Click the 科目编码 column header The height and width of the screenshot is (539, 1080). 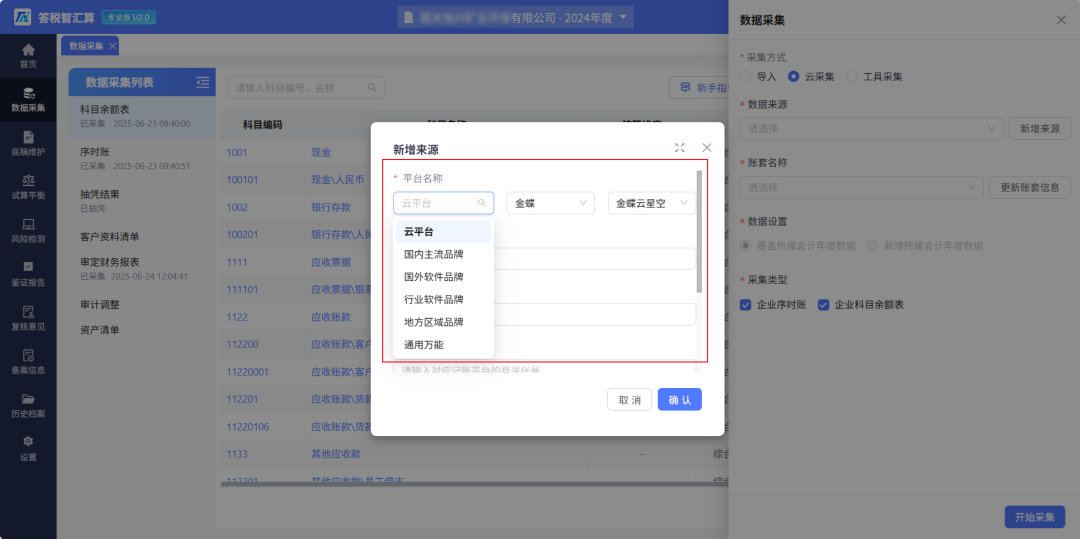point(262,125)
